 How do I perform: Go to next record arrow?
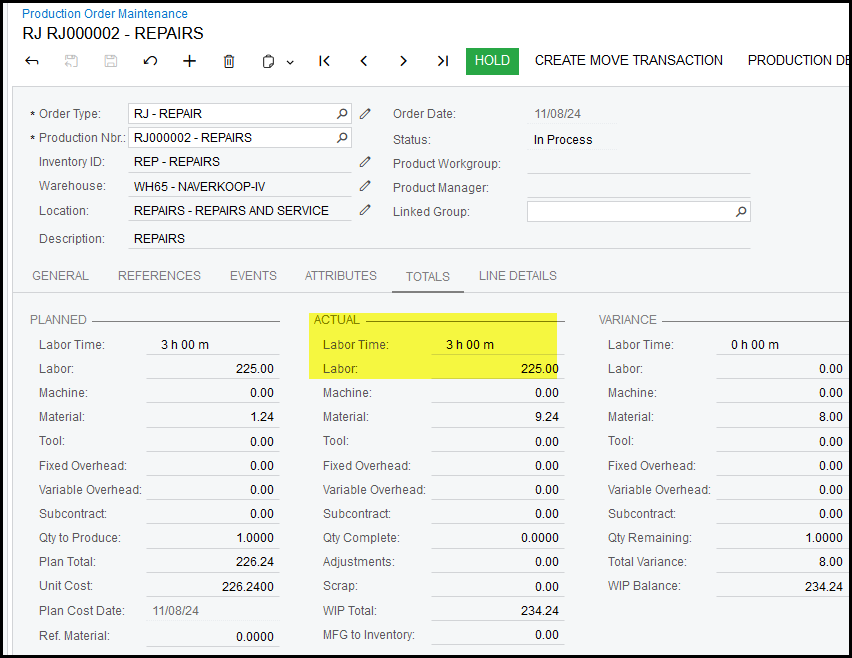click(x=403, y=61)
